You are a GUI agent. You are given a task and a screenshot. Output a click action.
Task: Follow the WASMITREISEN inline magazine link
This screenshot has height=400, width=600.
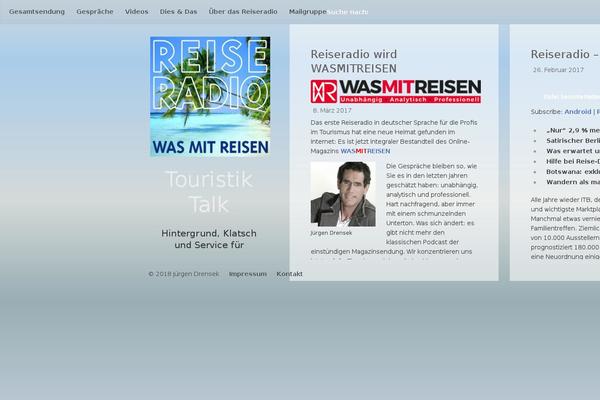(365, 151)
